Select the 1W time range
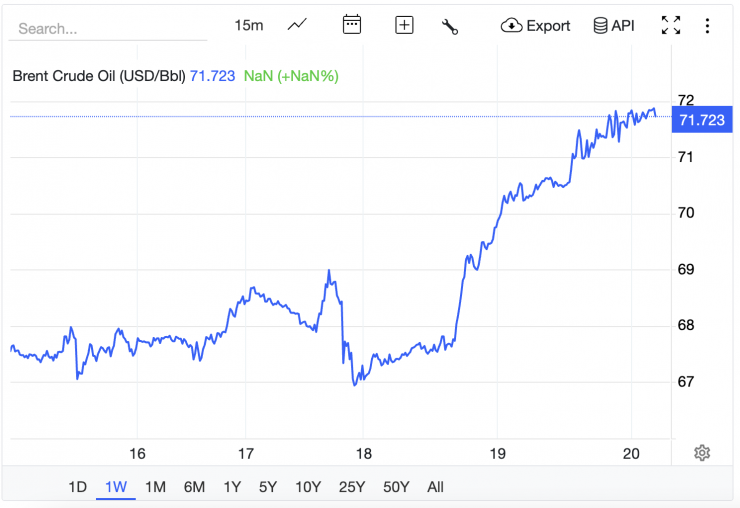 116,487
